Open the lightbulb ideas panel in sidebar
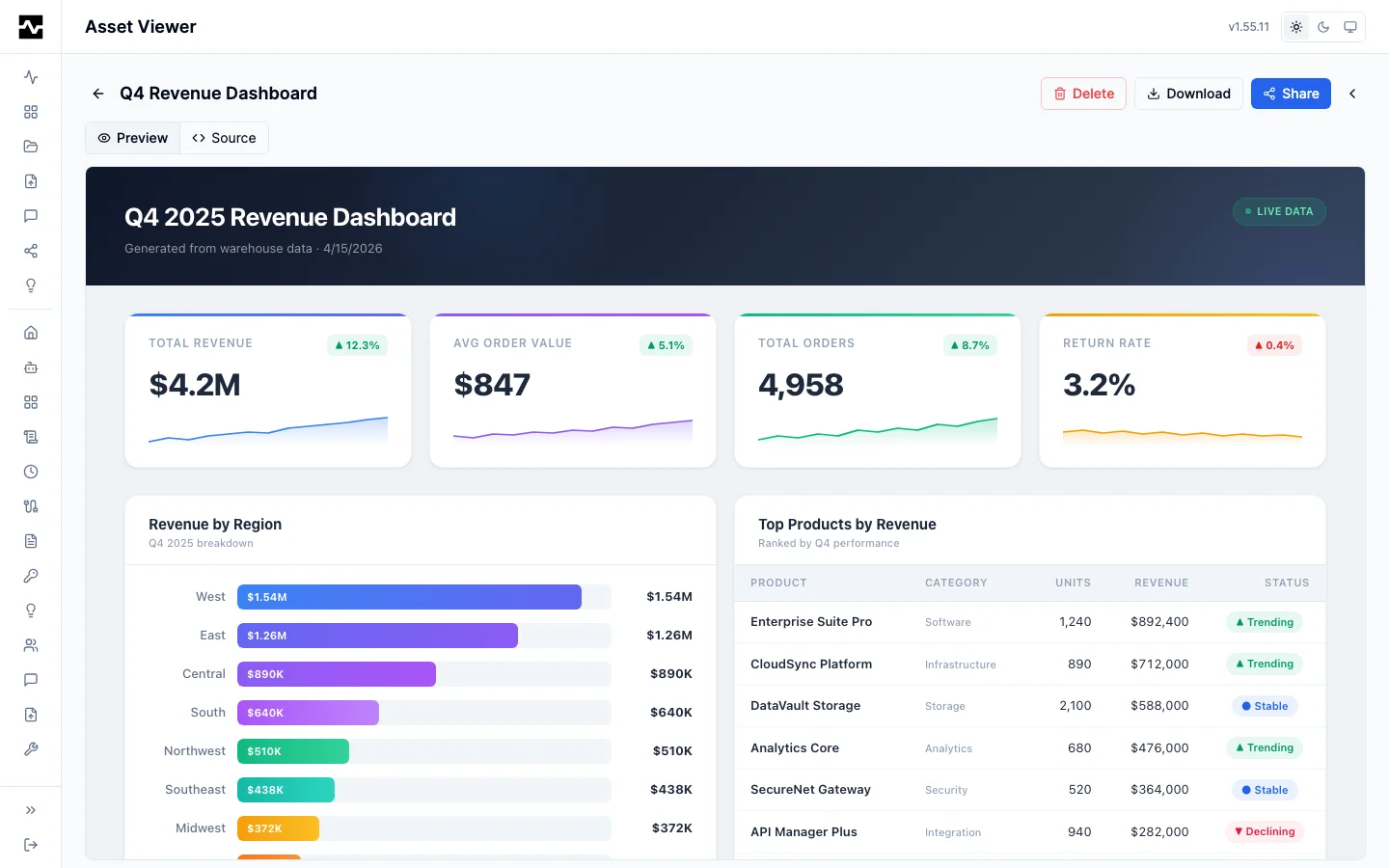Screen dimensions: 1389x868 click(x=30, y=285)
